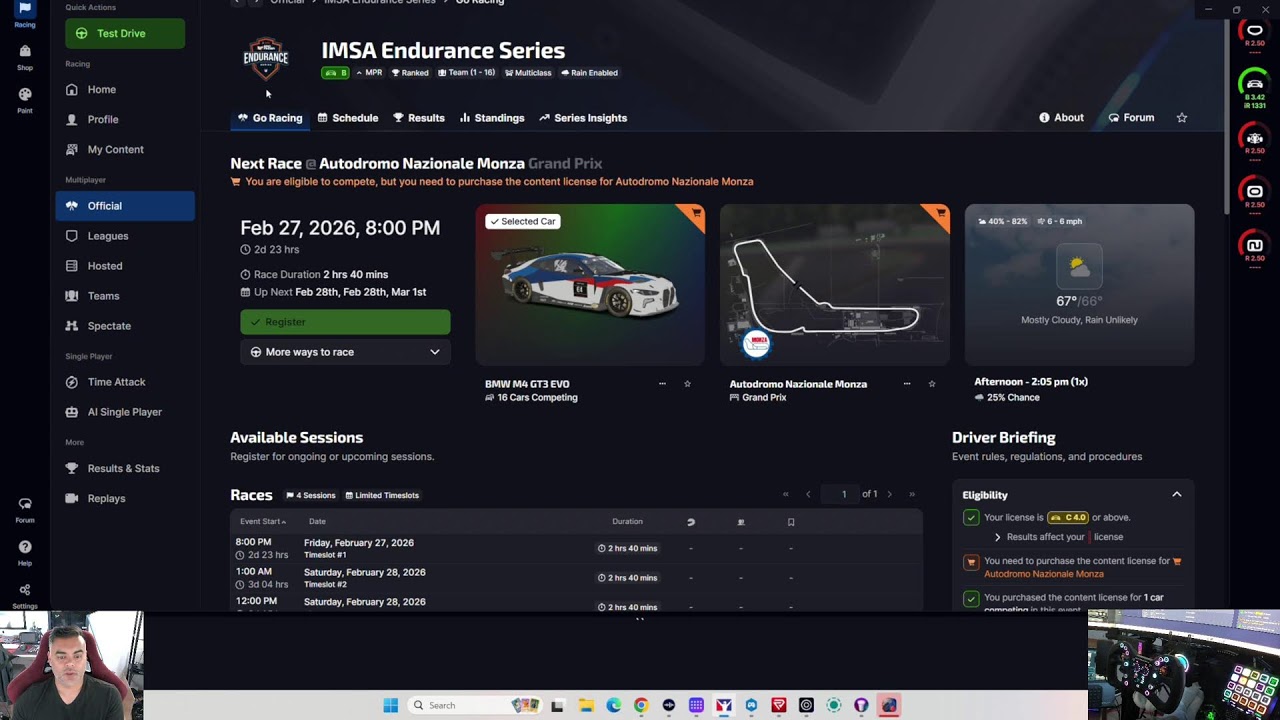Go to Home in the sidebar
The height and width of the screenshot is (720, 1280).
click(125, 89)
